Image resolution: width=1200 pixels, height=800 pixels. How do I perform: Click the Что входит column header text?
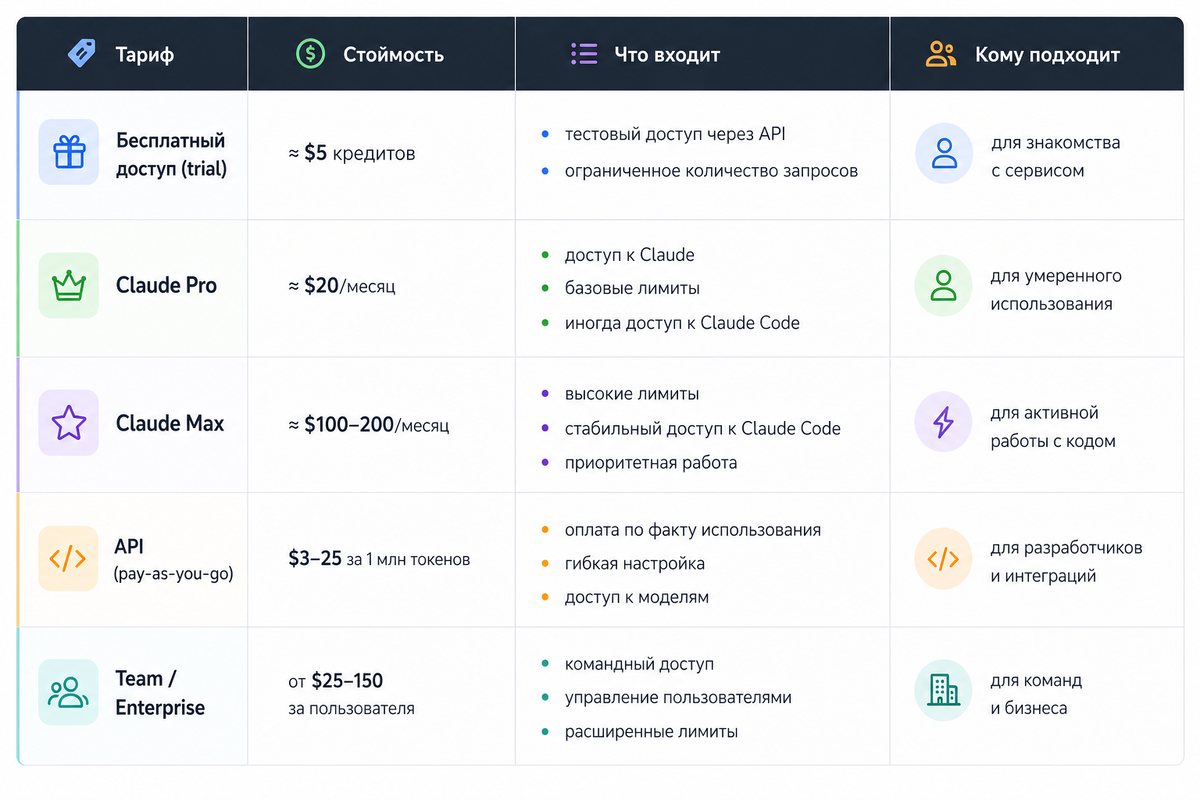(667, 55)
